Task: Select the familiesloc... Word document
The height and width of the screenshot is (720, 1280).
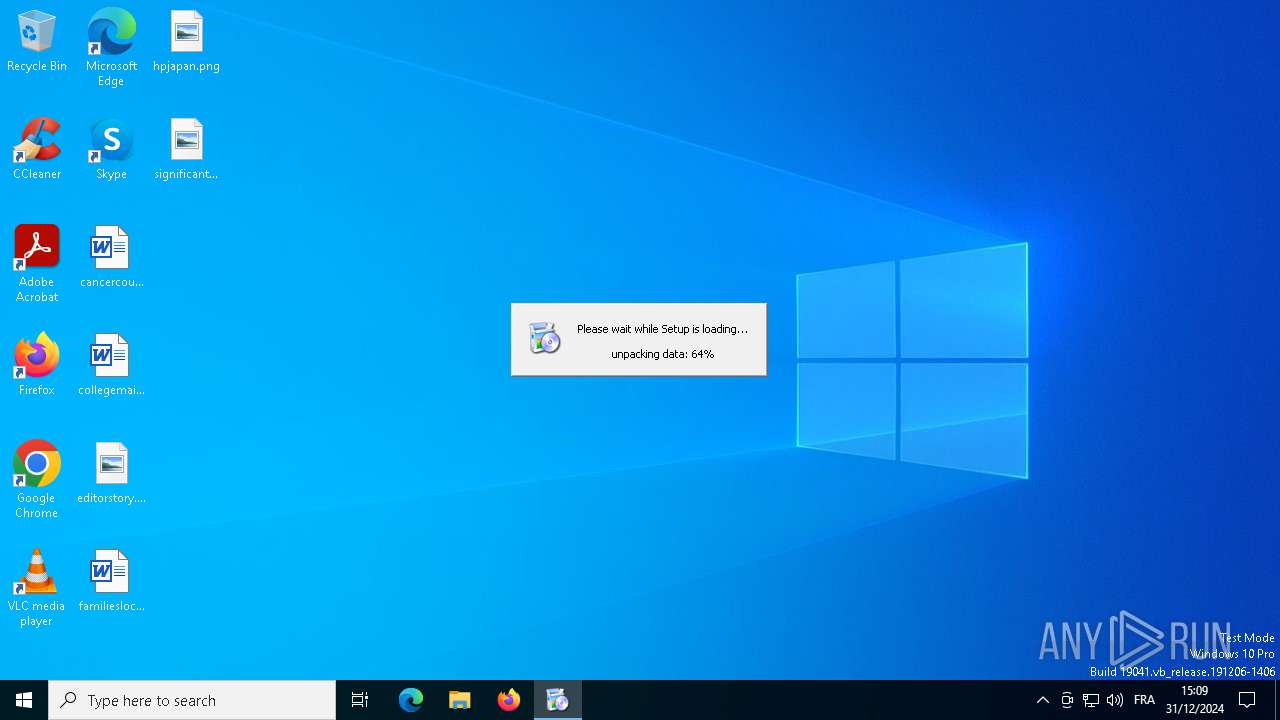Action: pos(111,582)
